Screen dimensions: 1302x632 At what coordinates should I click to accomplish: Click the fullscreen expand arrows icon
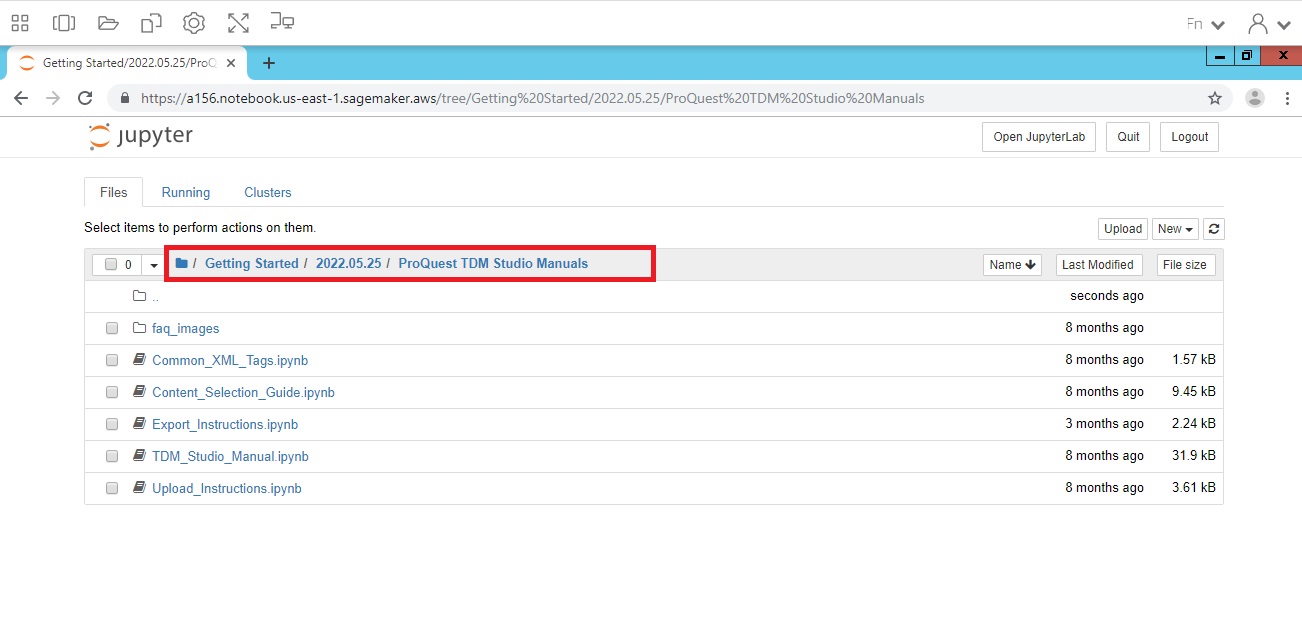(238, 23)
